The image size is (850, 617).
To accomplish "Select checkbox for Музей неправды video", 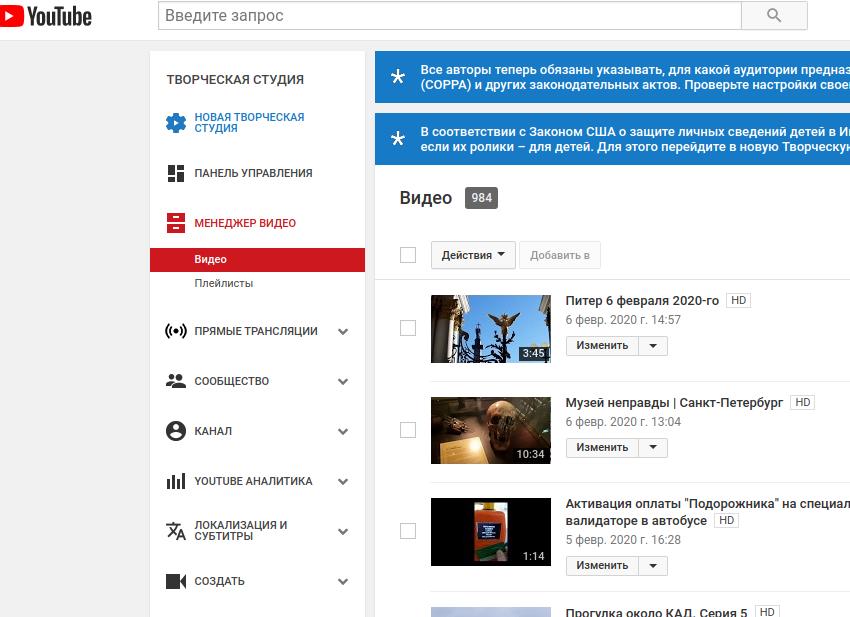I will 408,430.
